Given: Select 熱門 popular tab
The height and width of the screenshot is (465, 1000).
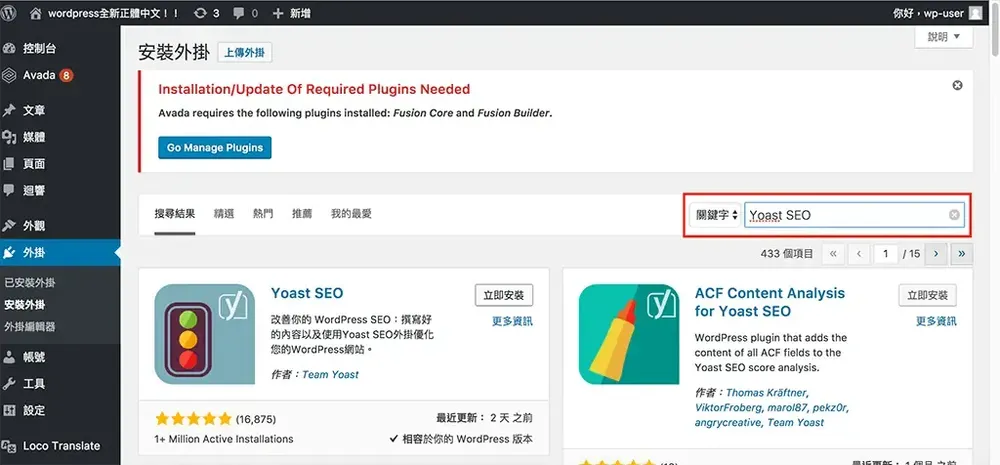Looking at the screenshot, I should [263, 214].
